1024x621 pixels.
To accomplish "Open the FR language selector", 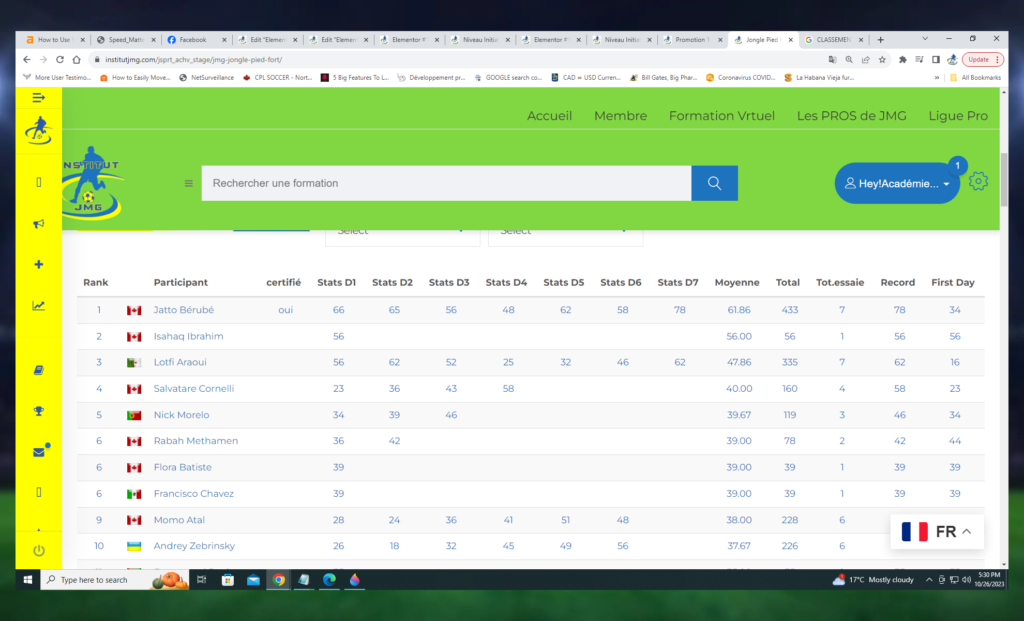I will [936, 532].
